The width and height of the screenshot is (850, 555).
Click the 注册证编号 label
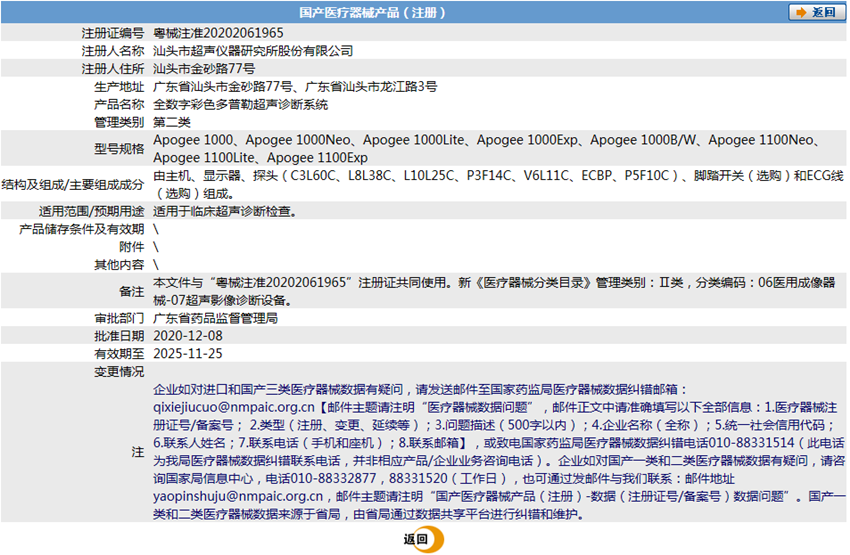pos(113,33)
